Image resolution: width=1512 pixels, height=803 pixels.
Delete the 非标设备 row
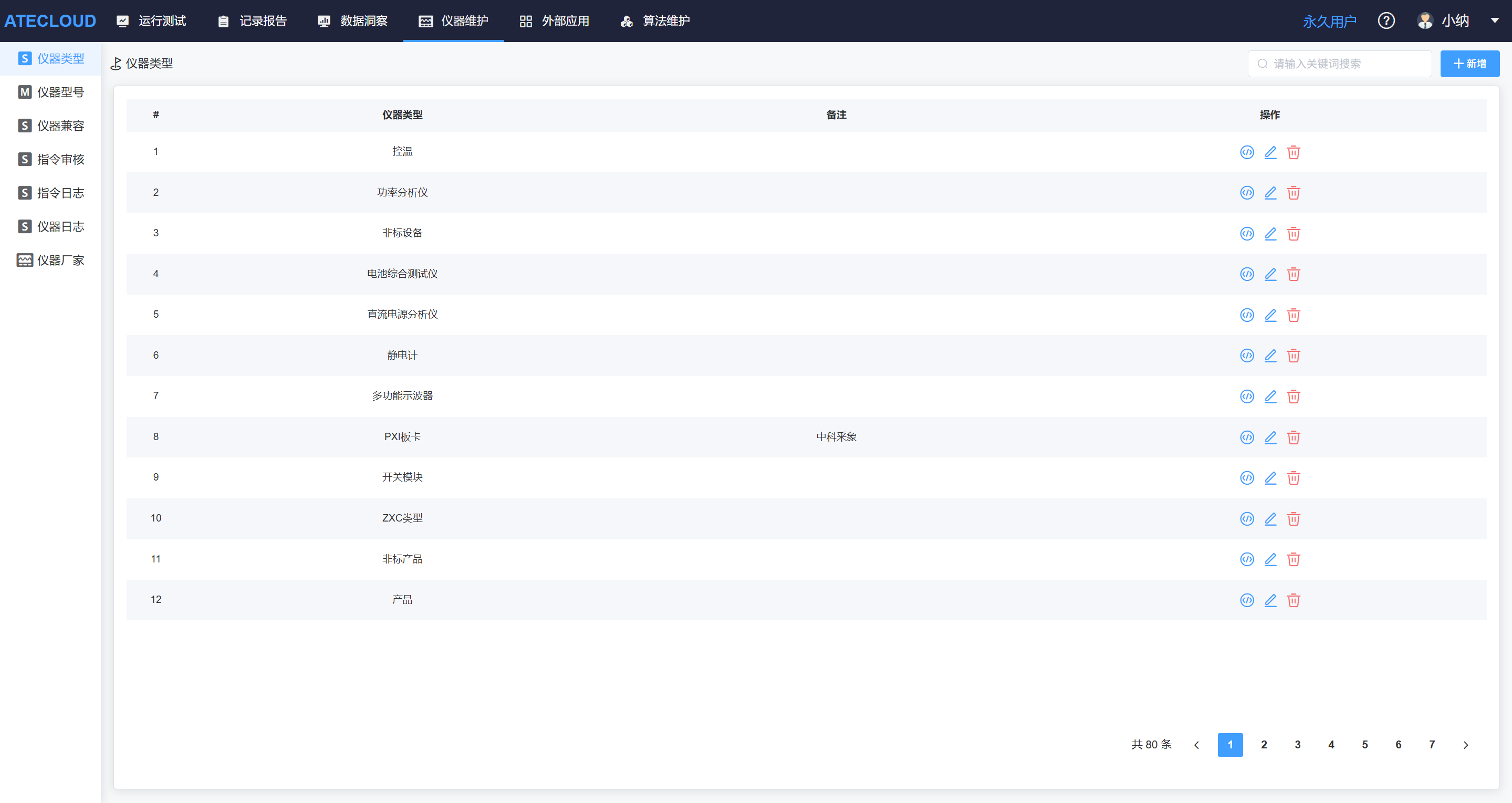1293,234
